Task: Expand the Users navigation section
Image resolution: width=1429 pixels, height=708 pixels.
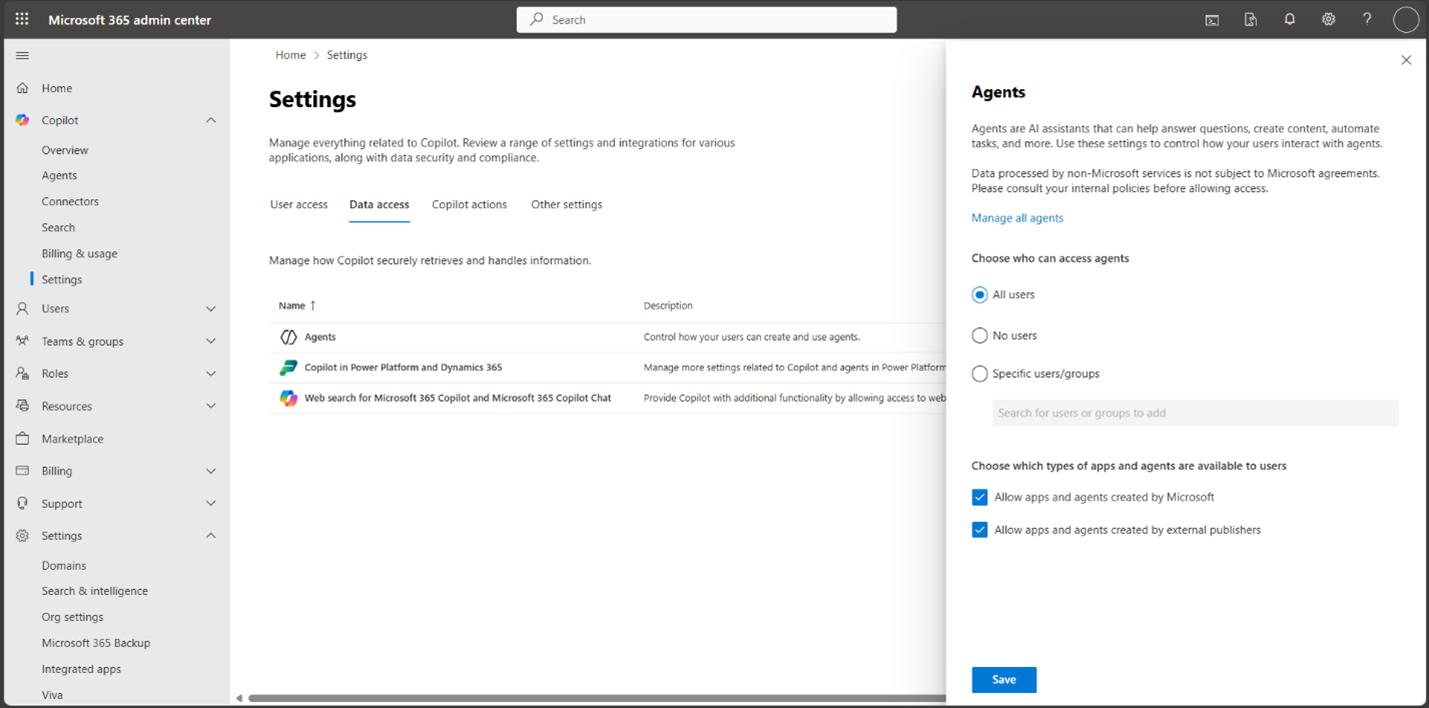Action: click(210, 308)
